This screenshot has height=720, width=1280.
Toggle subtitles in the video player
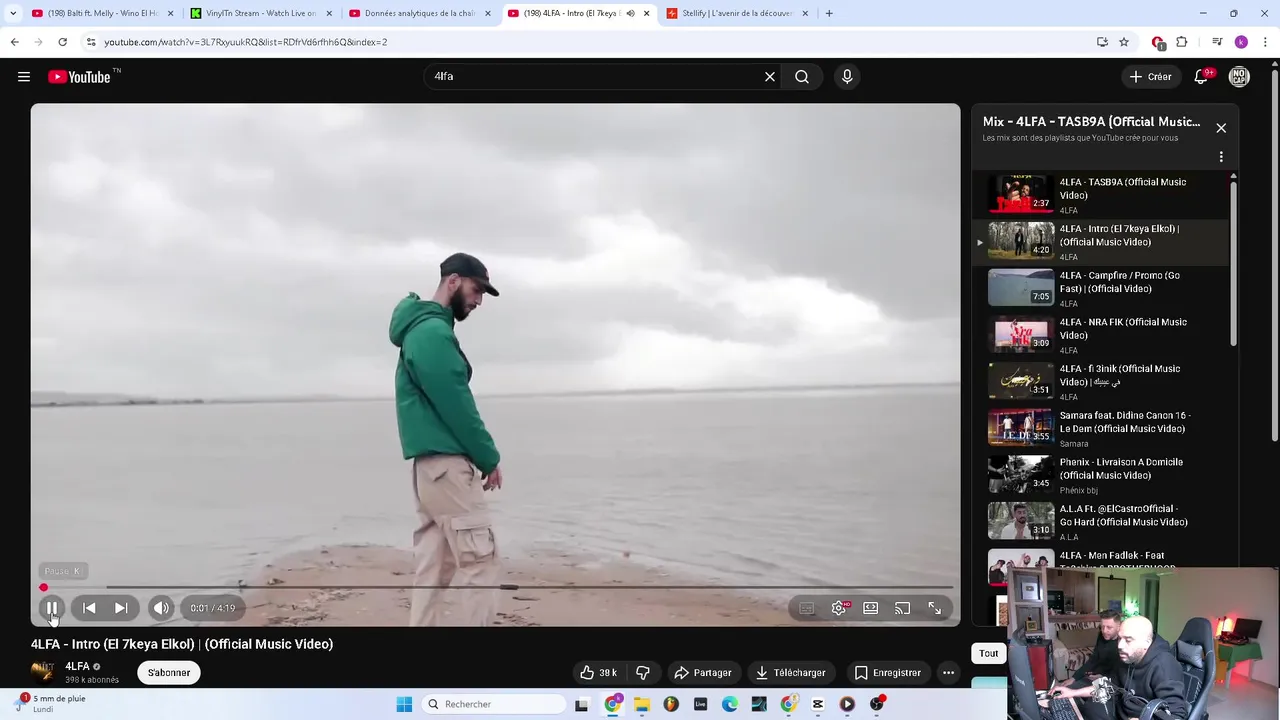click(807, 608)
